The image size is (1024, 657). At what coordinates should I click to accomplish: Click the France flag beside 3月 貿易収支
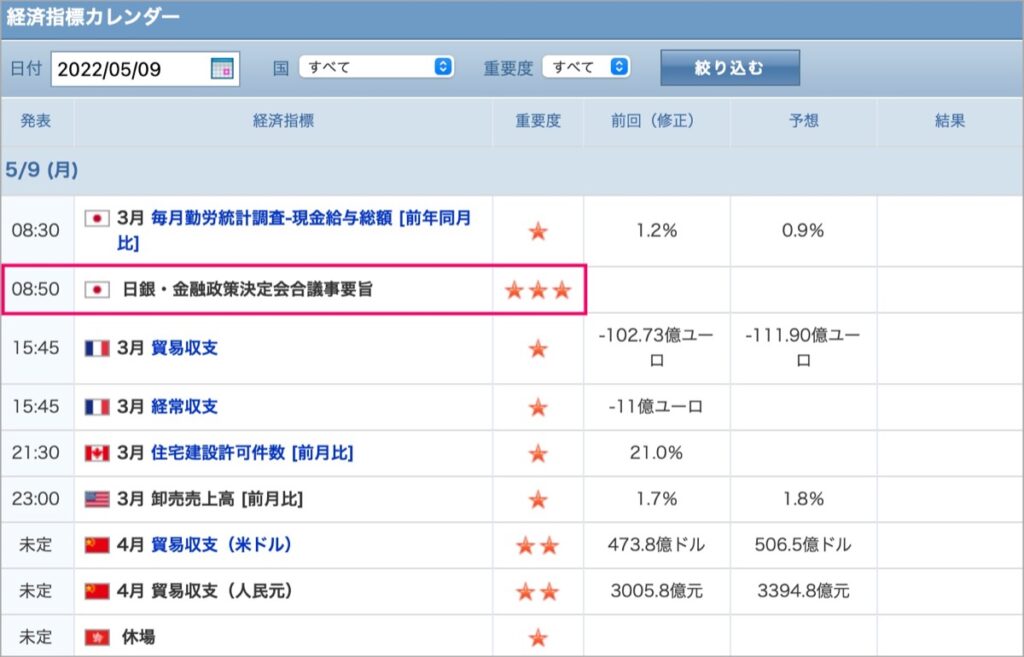(x=97, y=348)
